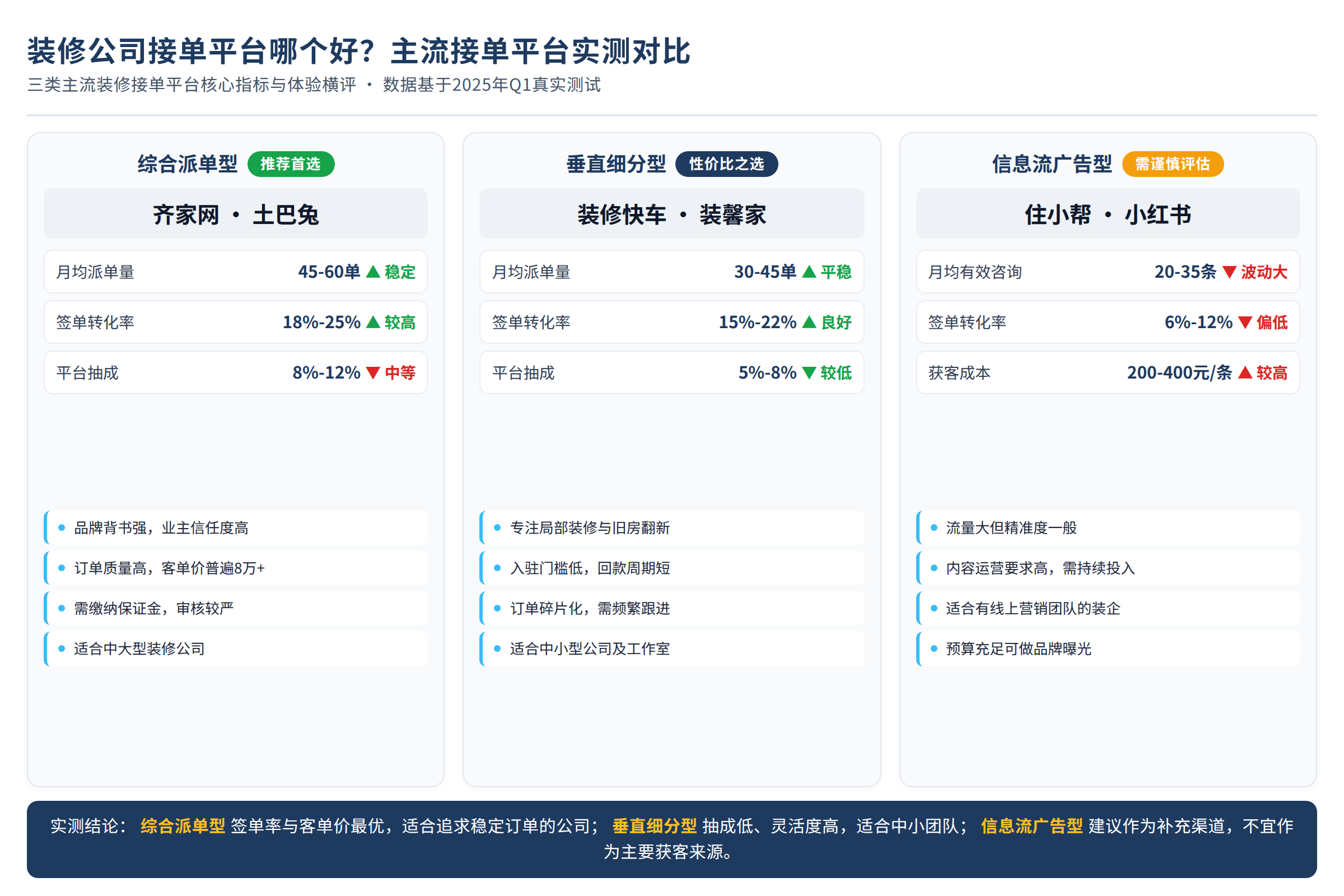Click the green 推荐首选 badge
Screen dimensions: 1344x896
click(x=291, y=164)
